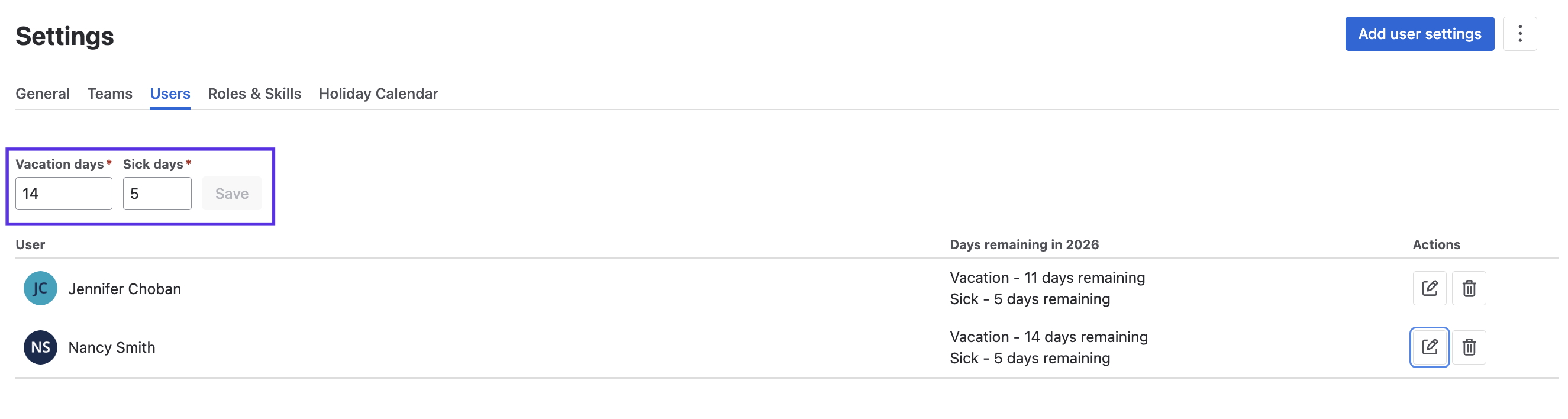Click the Nancy Smith name
The height and width of the screenshot is (419, 1568).
[111, 348]
